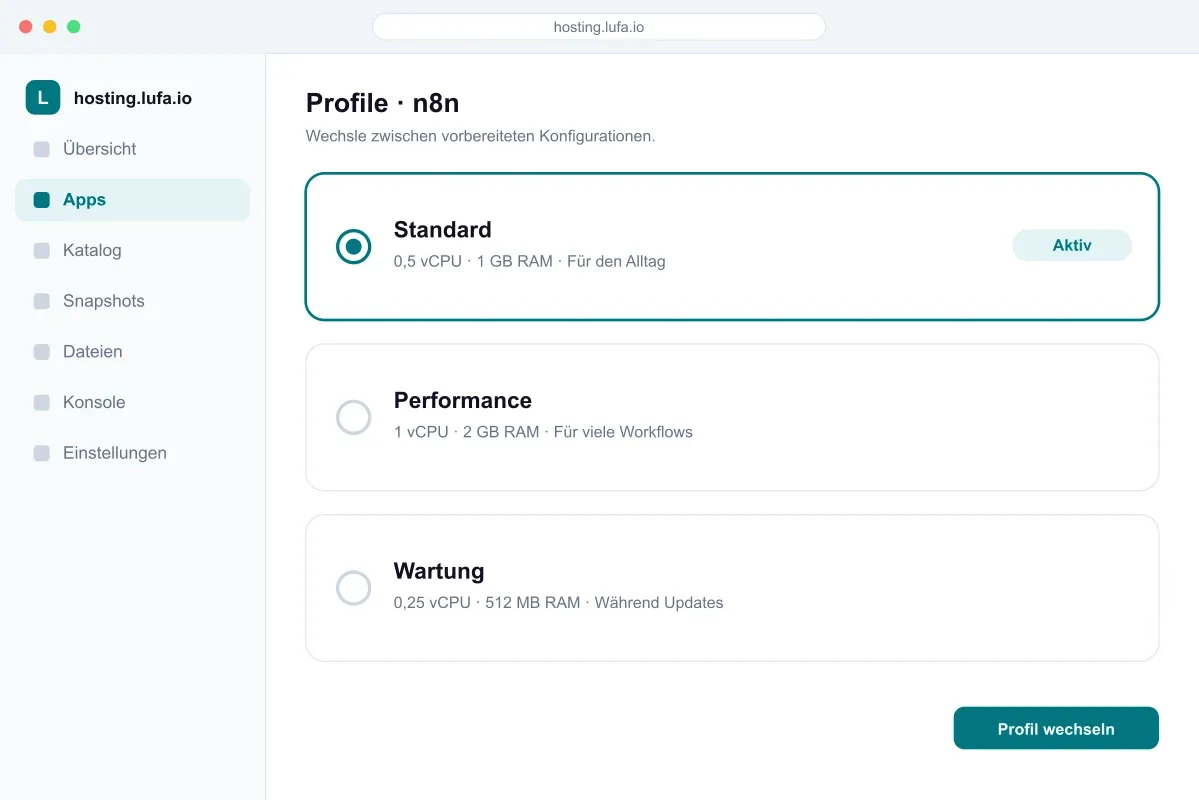This screenshot has width=1199, height=800.
Task: Click the Dateien sidebar icon
Action: click(x=42, y=352)
